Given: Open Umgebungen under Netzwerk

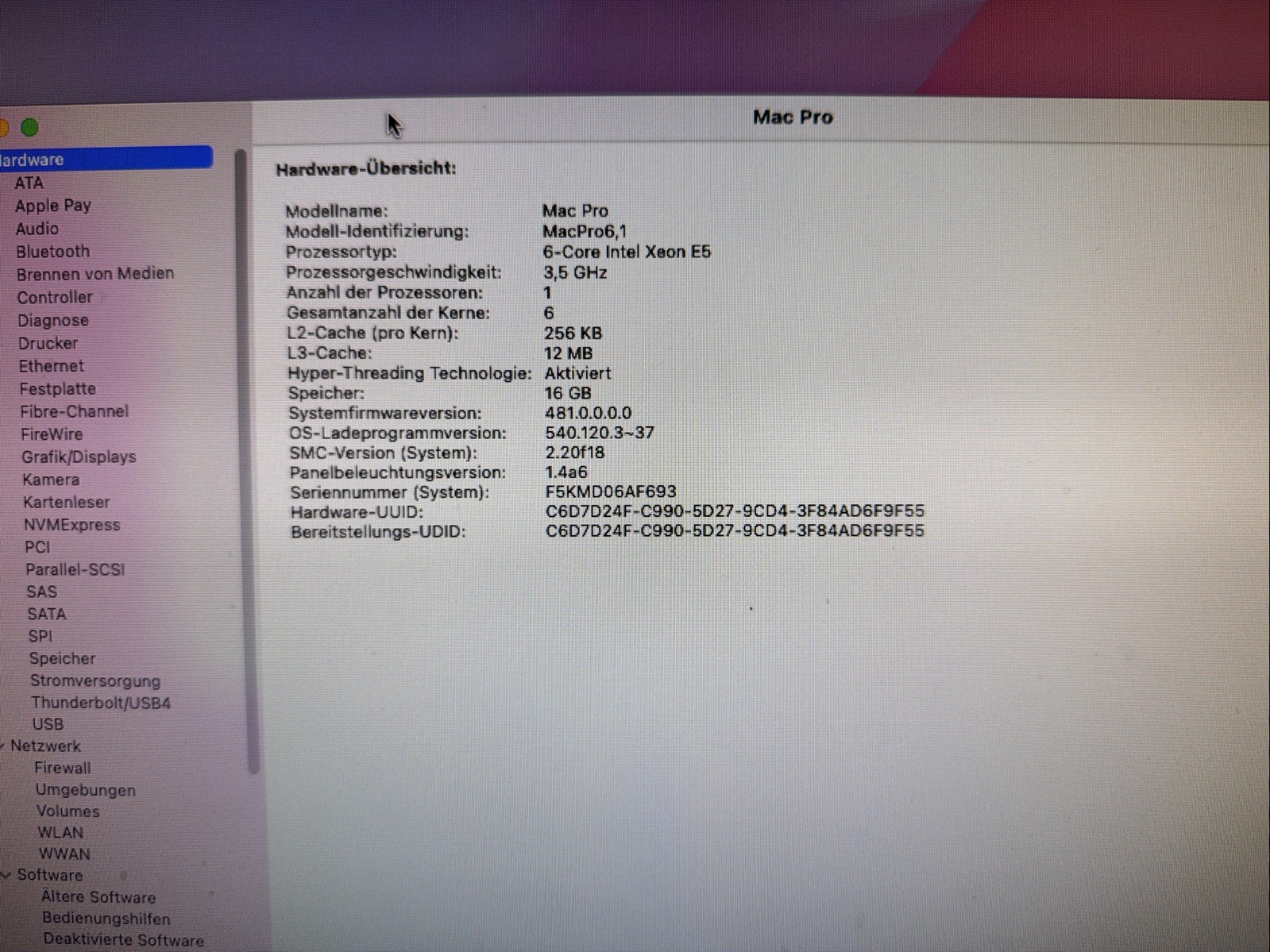Looking at the screenshot, I should click(85, 790).
